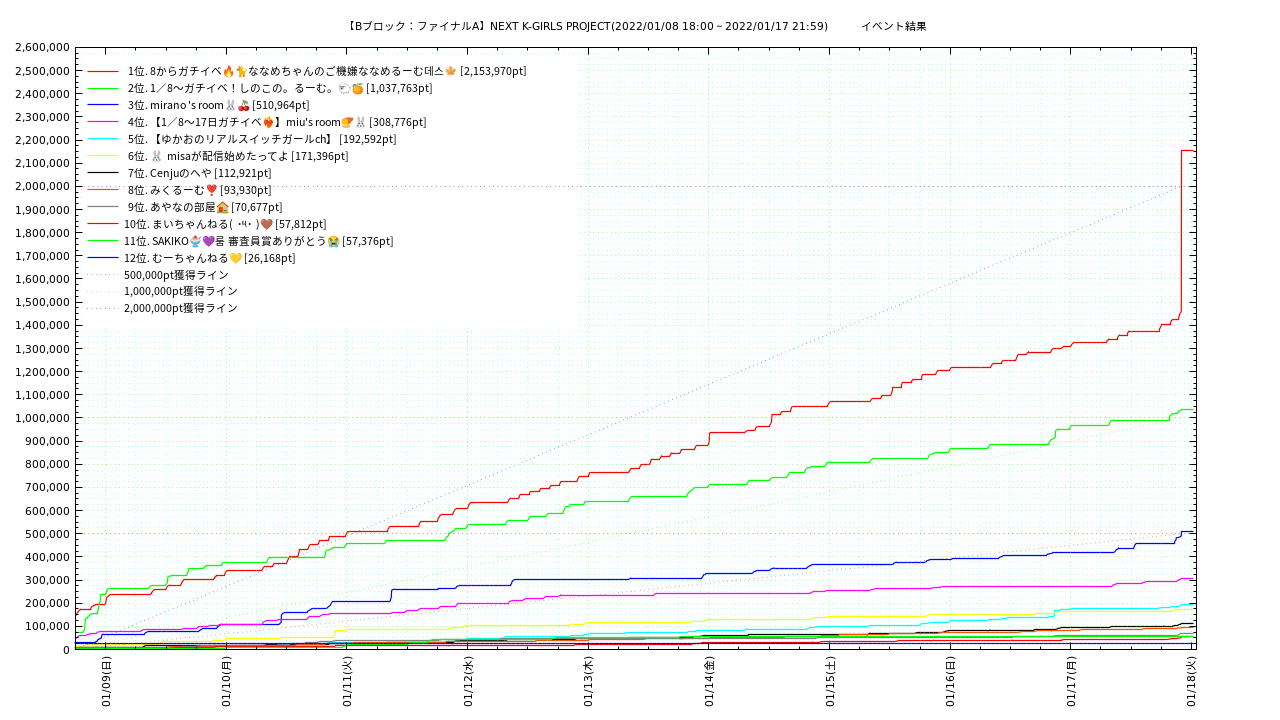Image resolution: width=1280 pixels, height=720 pixels.
Task: Click the brown heart in the 10位 legend entry
Action: pos(267,224)
